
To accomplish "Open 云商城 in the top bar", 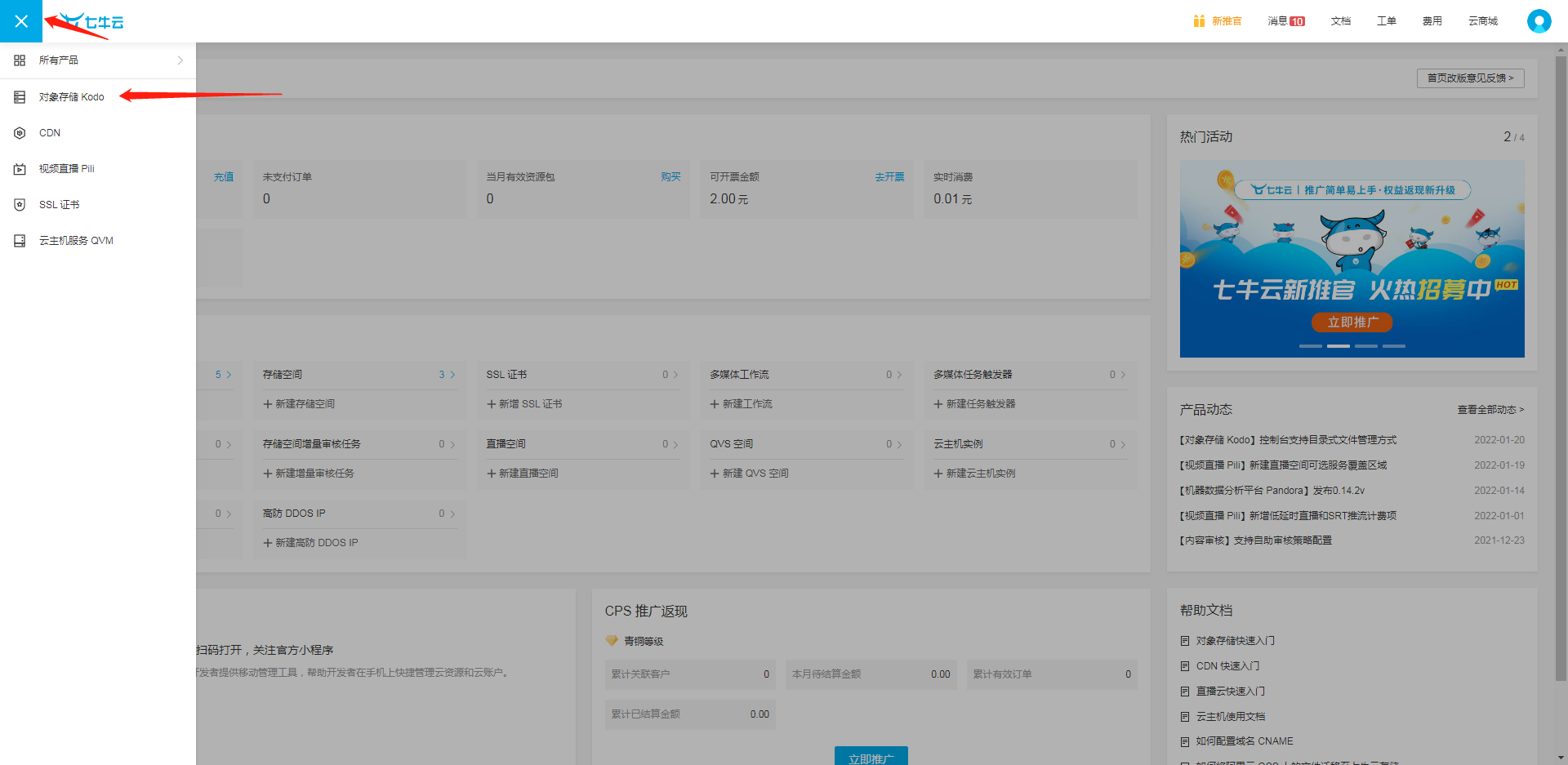I will click(x=1483, y=21).
